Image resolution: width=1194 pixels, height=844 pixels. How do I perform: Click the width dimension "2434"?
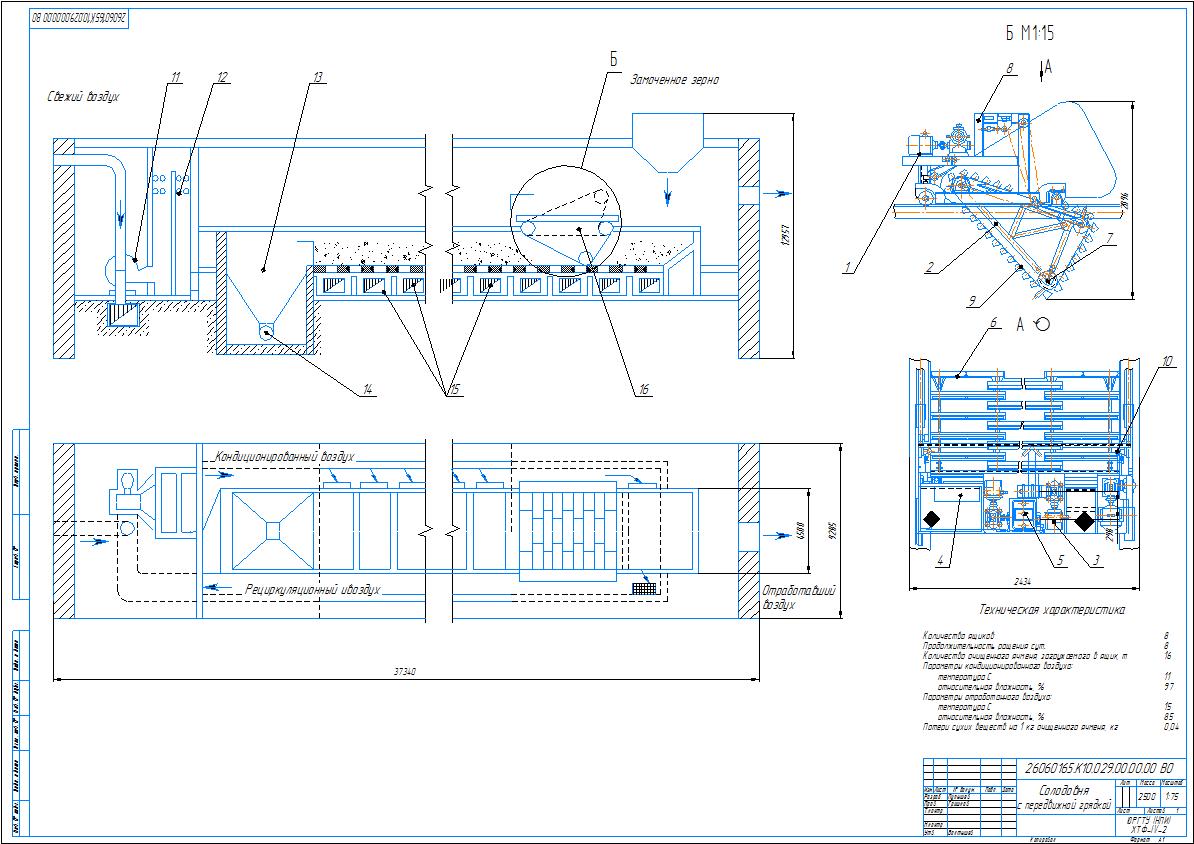(1022, 582)
